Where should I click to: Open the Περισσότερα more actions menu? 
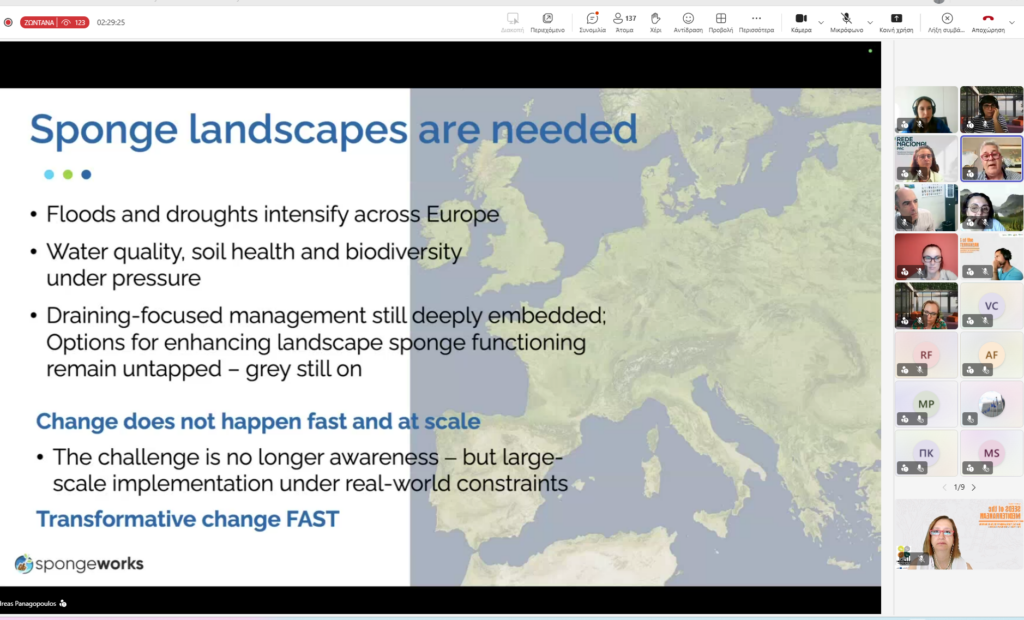(756, 22)
